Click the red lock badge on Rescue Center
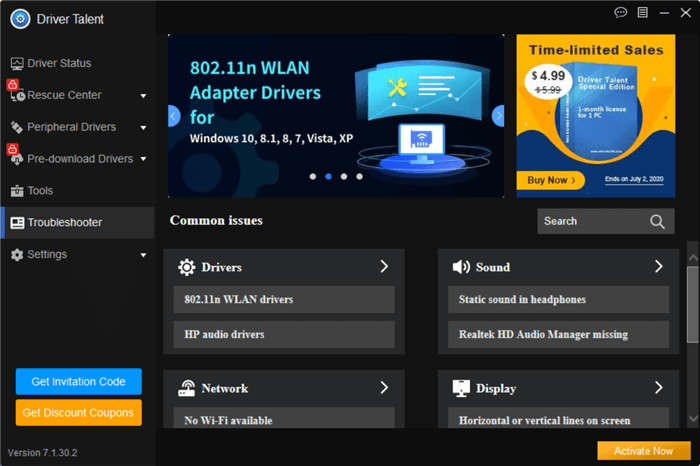Image resolution: width=700 pixels, height=466 pixels. [12, 84]
